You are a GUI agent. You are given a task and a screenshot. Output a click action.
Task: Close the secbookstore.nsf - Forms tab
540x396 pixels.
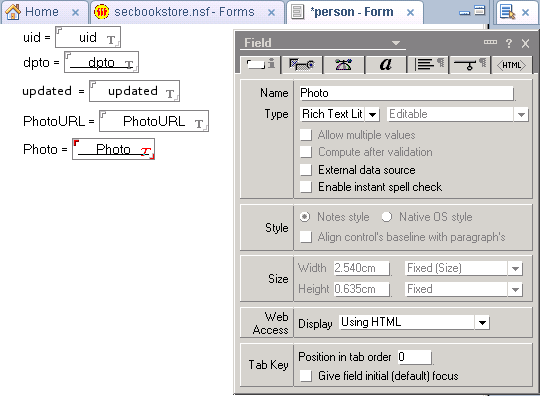point(271,13)
